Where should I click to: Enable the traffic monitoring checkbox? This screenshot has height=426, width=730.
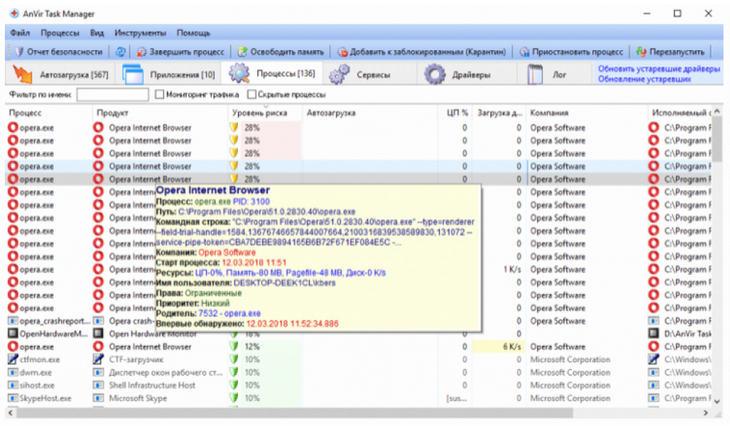point(159,95)
